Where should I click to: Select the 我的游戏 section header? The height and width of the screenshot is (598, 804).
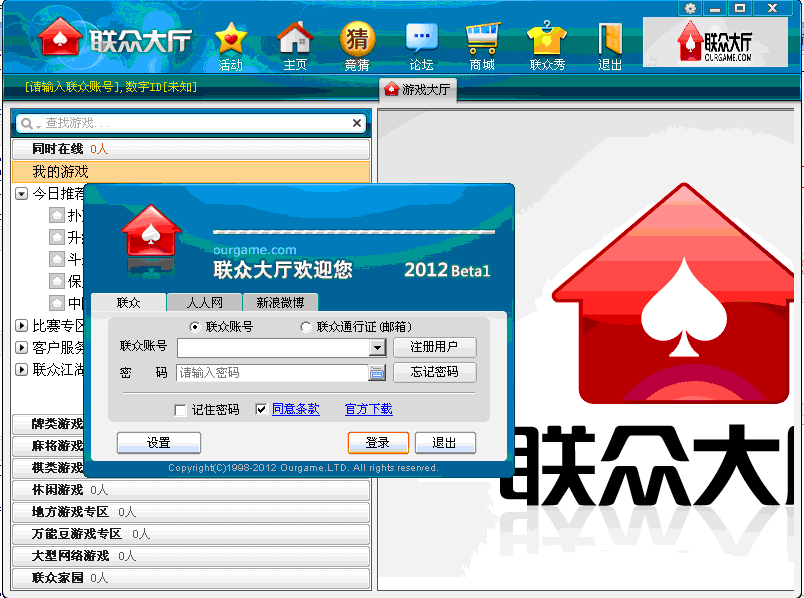click(191, 172)
